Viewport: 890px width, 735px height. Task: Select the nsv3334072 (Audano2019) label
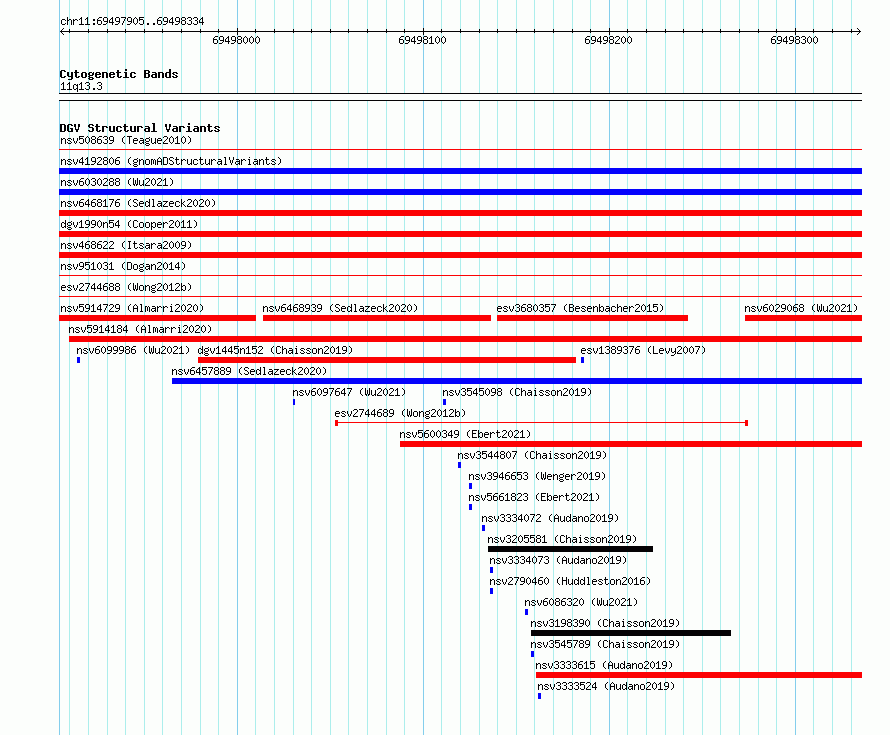coord(550,518)
